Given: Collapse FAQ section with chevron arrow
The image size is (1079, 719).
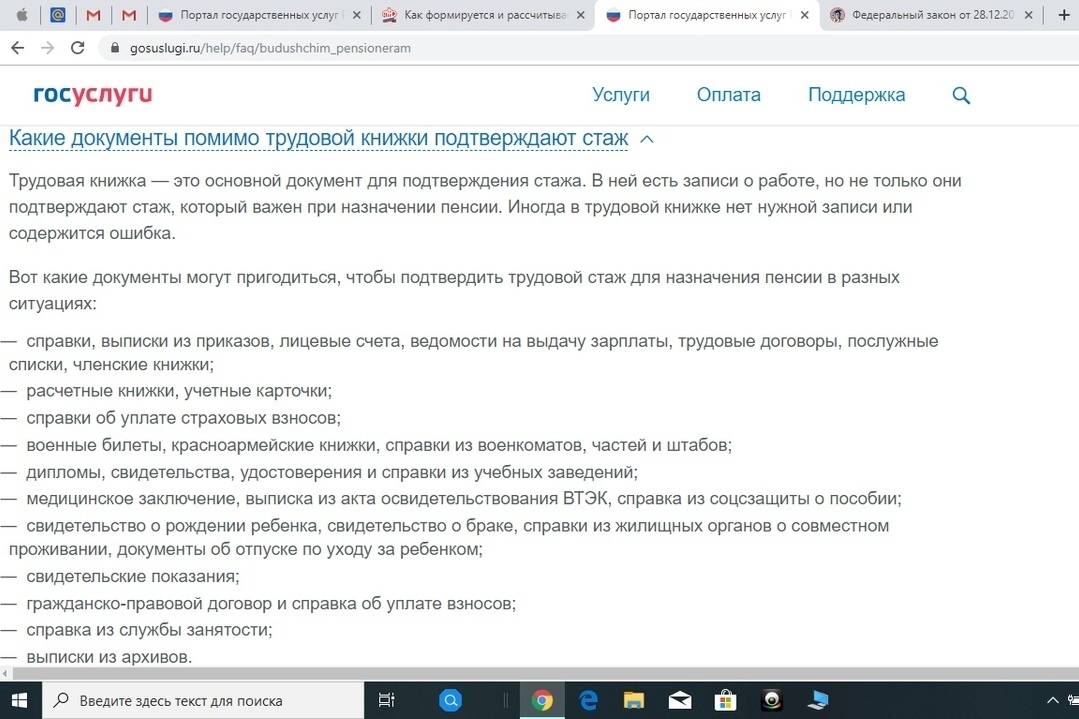Looking at the screenshot, I should 646,139.
